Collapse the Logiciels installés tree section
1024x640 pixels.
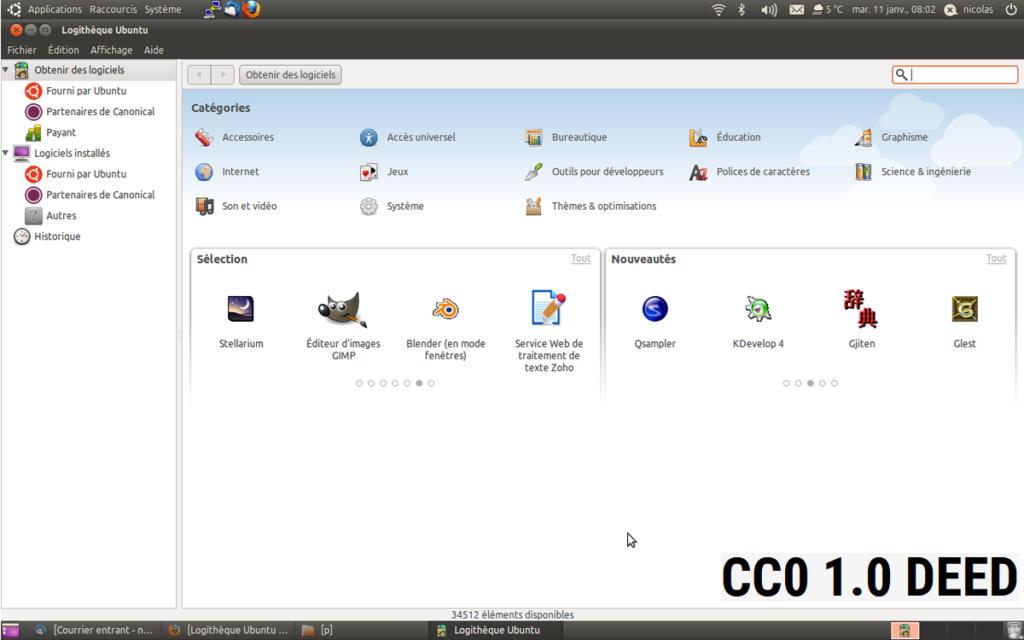(x=6, y=153)
